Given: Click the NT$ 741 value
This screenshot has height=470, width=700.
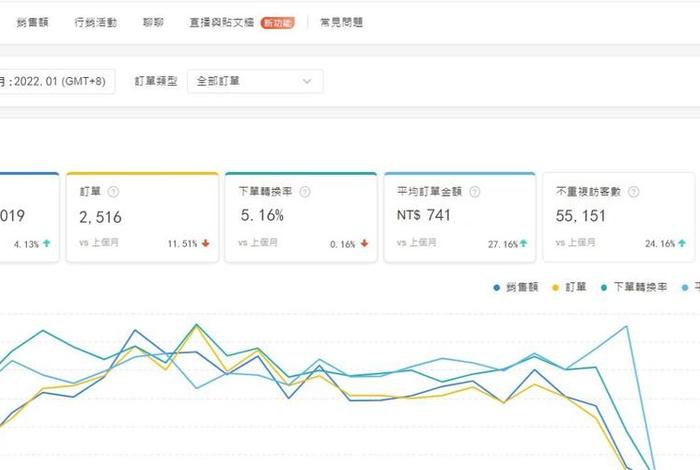Looking at the screenshot, I should (424, 215).
